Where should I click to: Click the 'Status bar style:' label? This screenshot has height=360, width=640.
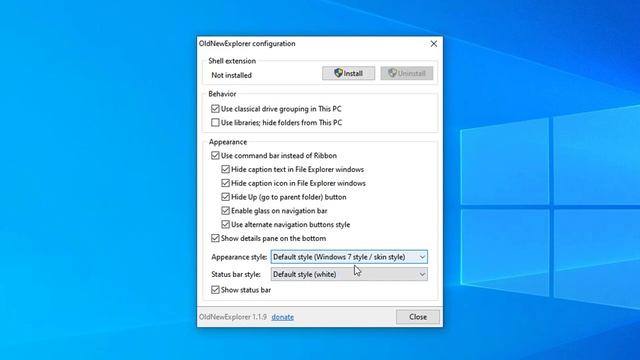coord(236,274)
